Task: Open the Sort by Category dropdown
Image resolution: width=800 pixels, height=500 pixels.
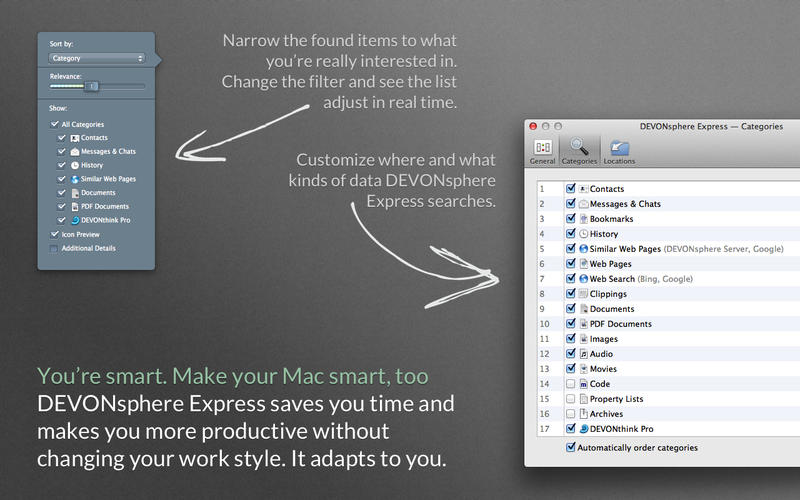Action: point(97,58)
